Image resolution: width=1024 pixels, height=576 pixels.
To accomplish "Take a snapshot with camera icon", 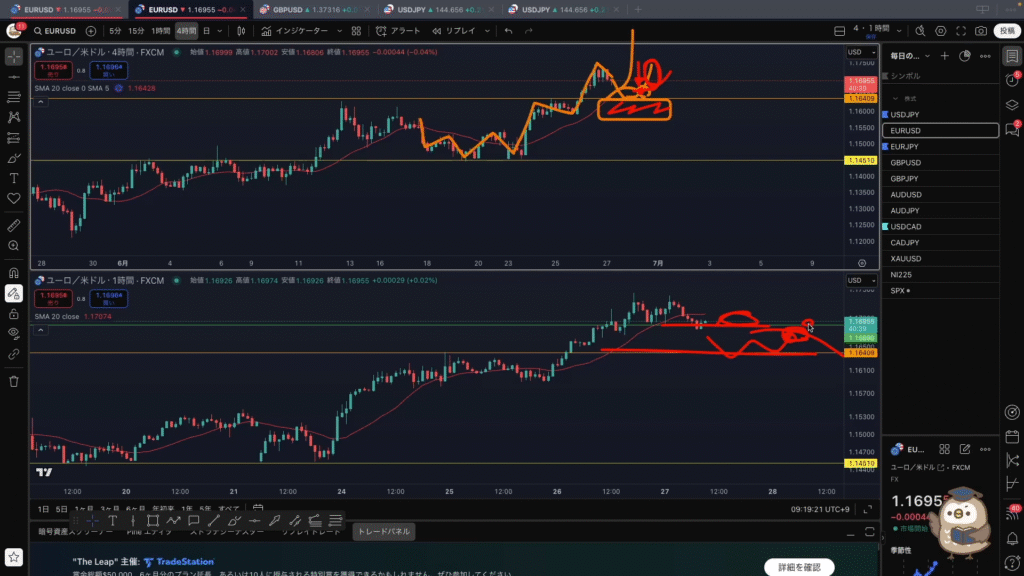I will coord(981,31).
